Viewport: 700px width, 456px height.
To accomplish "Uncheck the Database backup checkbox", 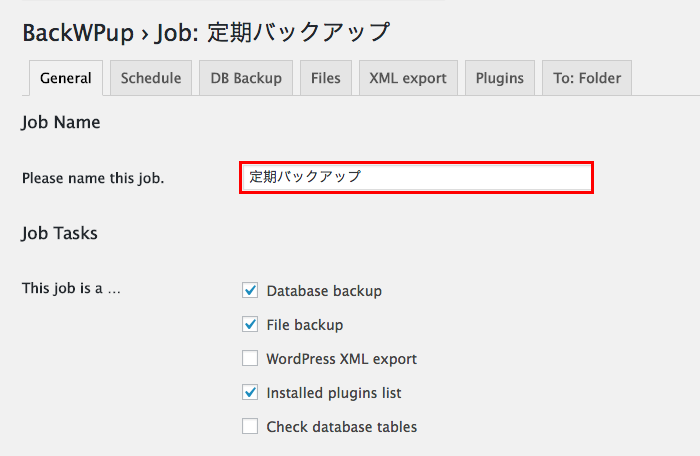I will [250, 290].
